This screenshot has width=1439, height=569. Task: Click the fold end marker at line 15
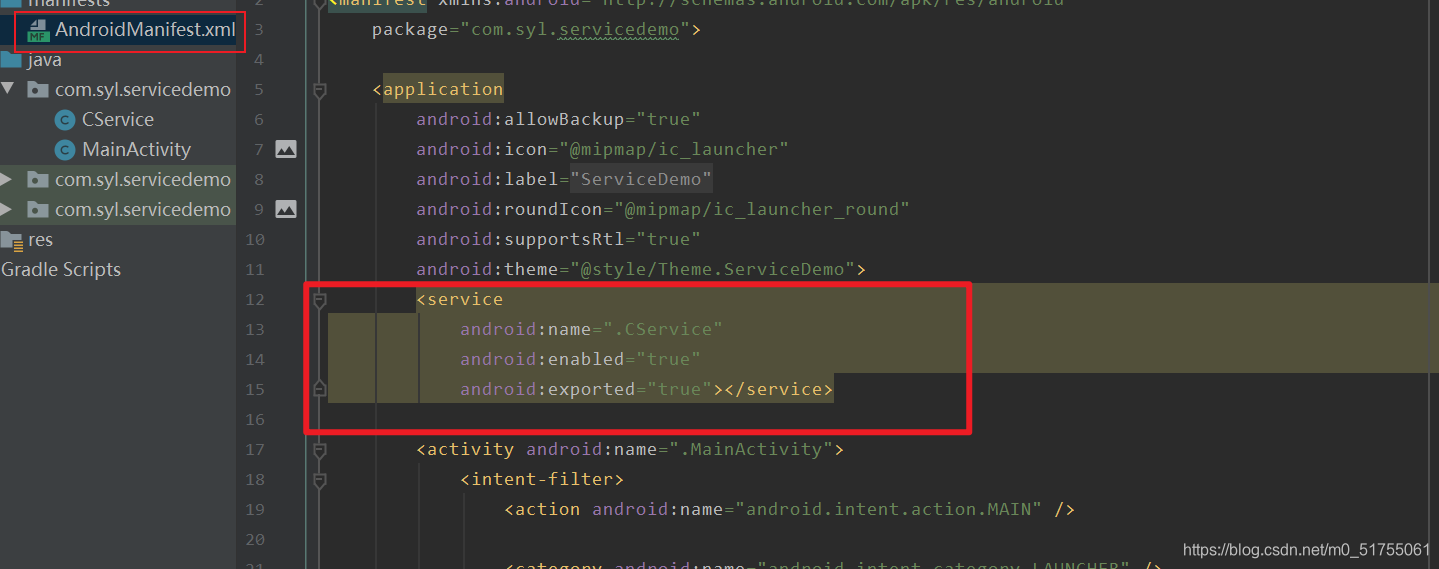320,389
